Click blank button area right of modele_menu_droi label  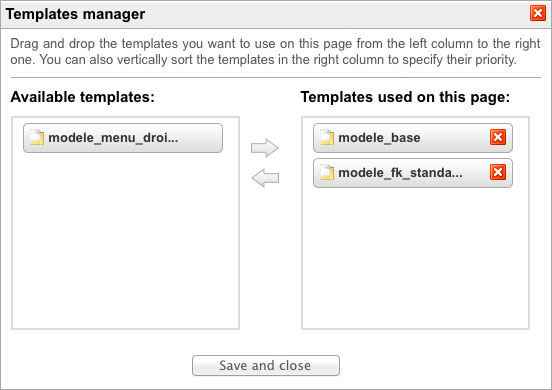click(200, 138)
